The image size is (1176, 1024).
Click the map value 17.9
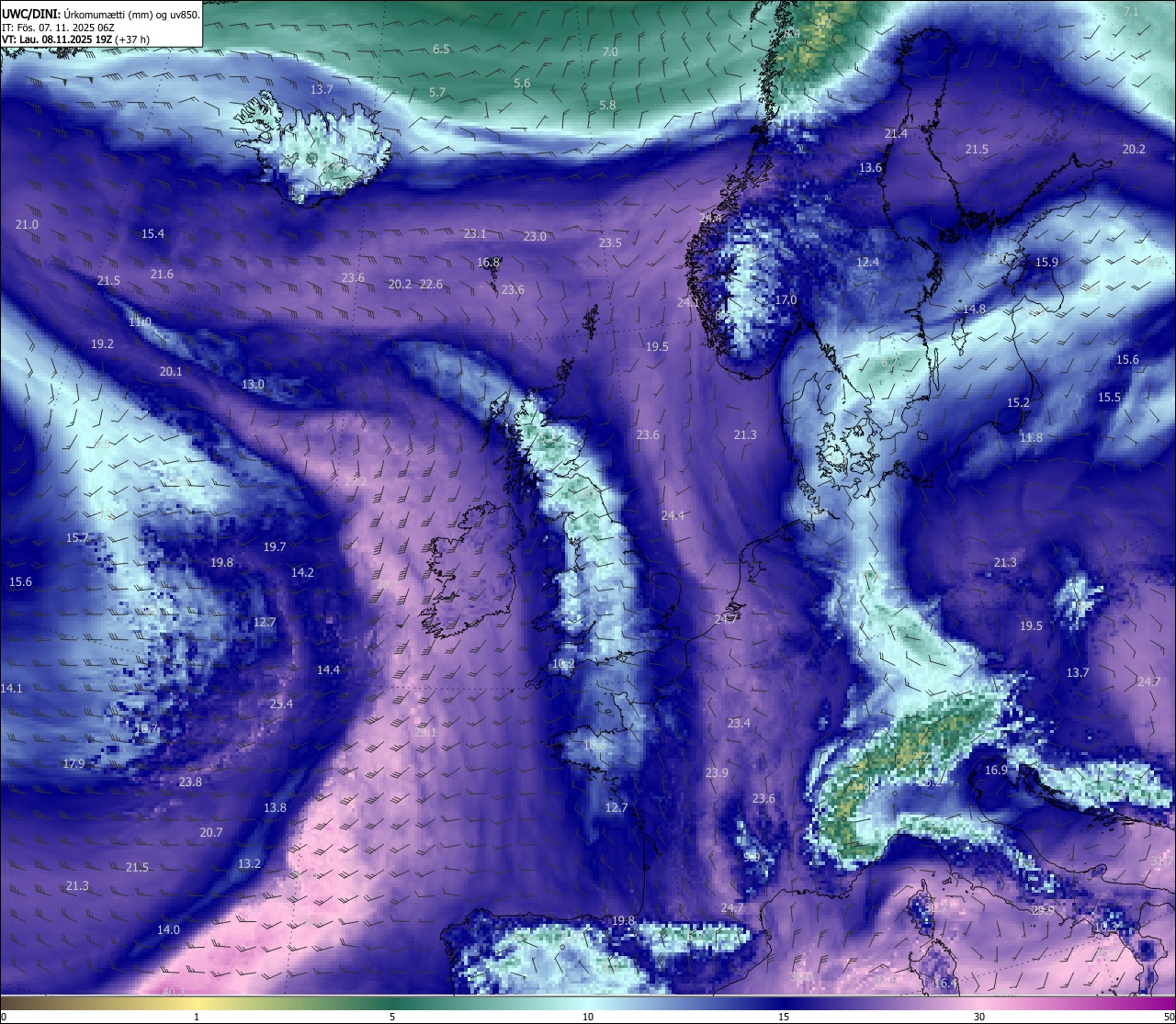73,764
